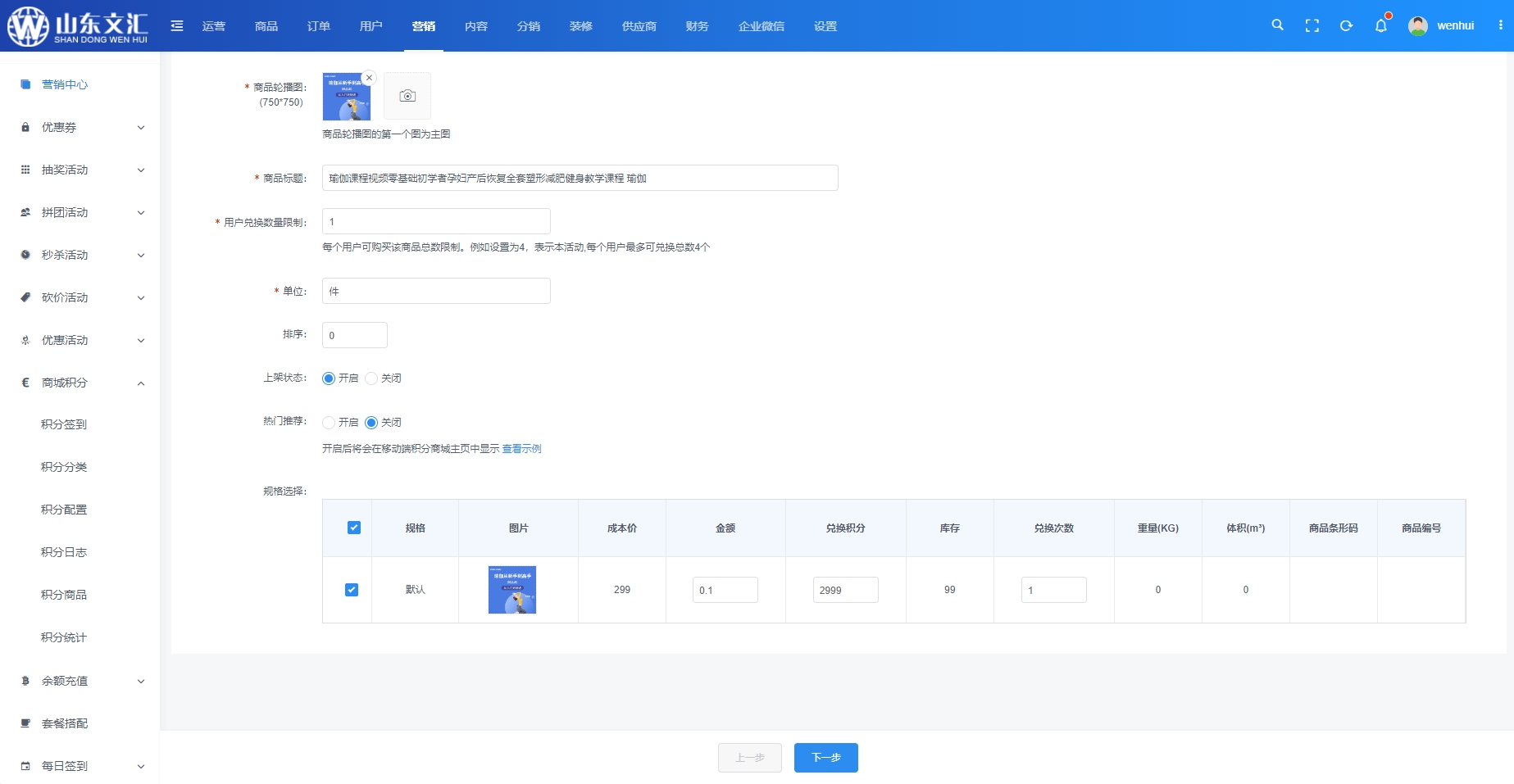Toggle the select-all checkbox in spec table header
The image size is (1514, 784).
pos(354,528)
